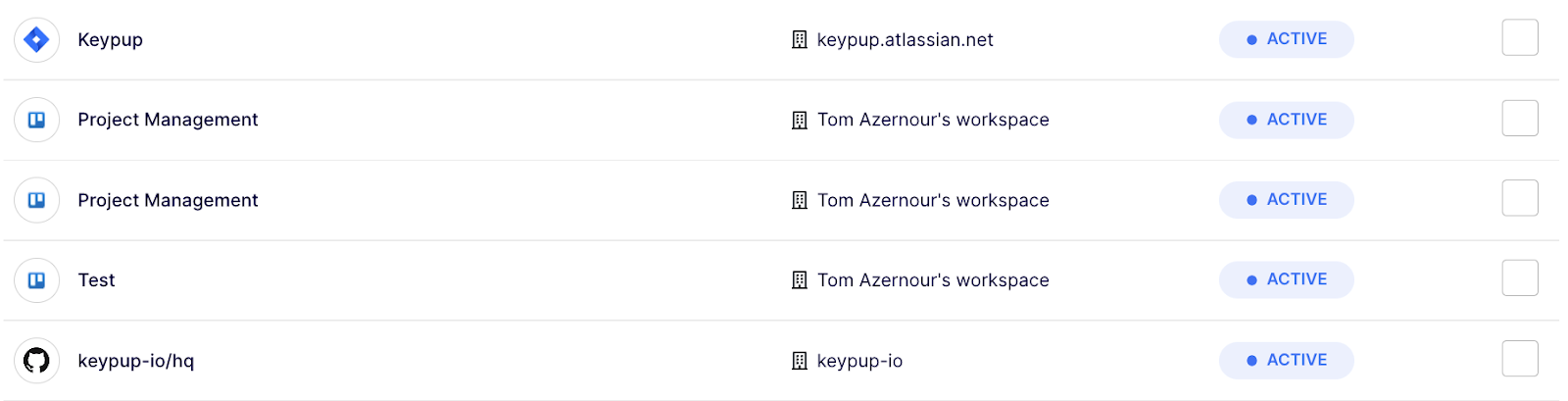Tick the second Project Management row checkbox

coord(1520,198)
